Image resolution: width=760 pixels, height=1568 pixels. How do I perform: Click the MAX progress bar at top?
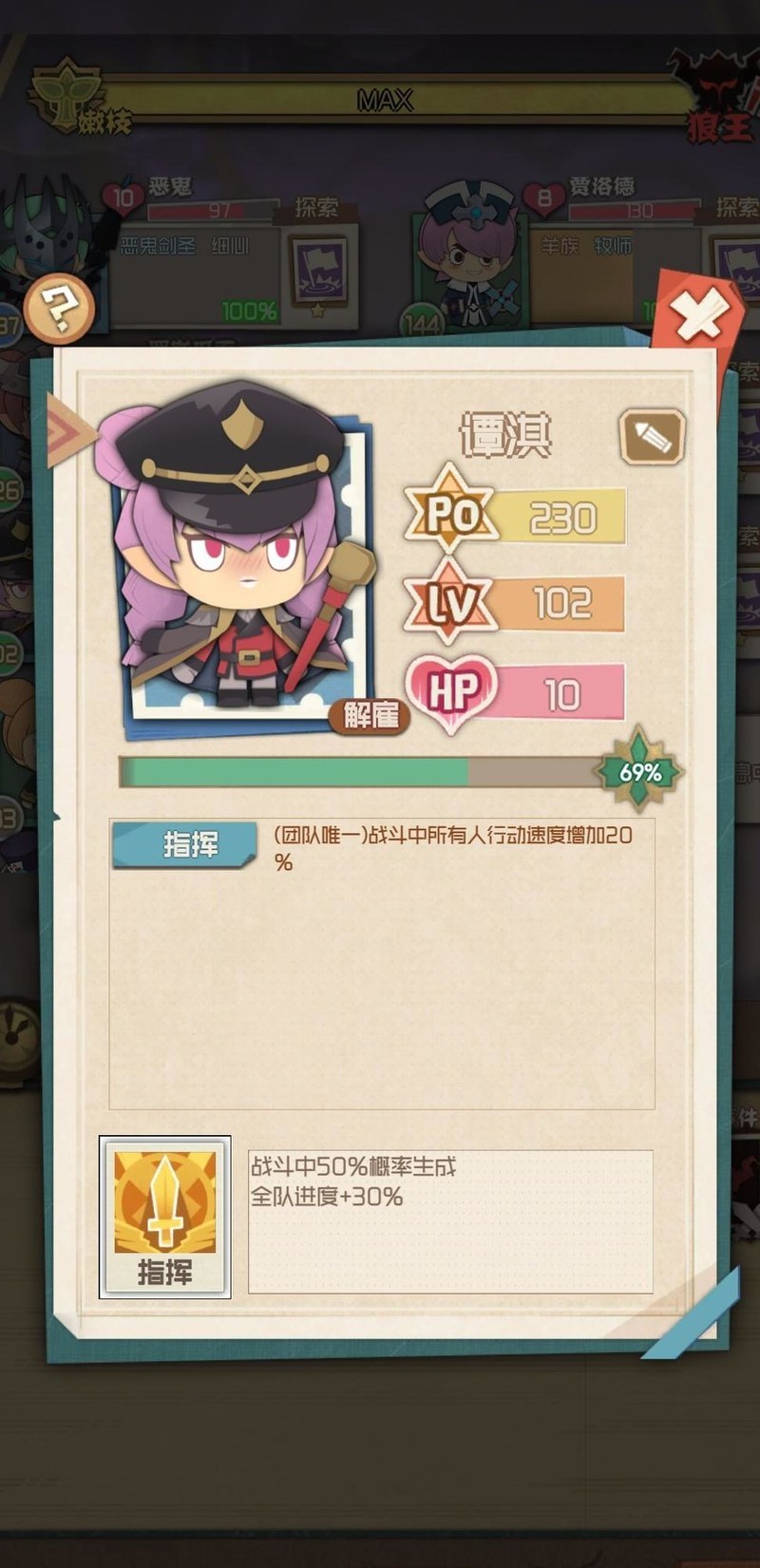click(385, 99)
